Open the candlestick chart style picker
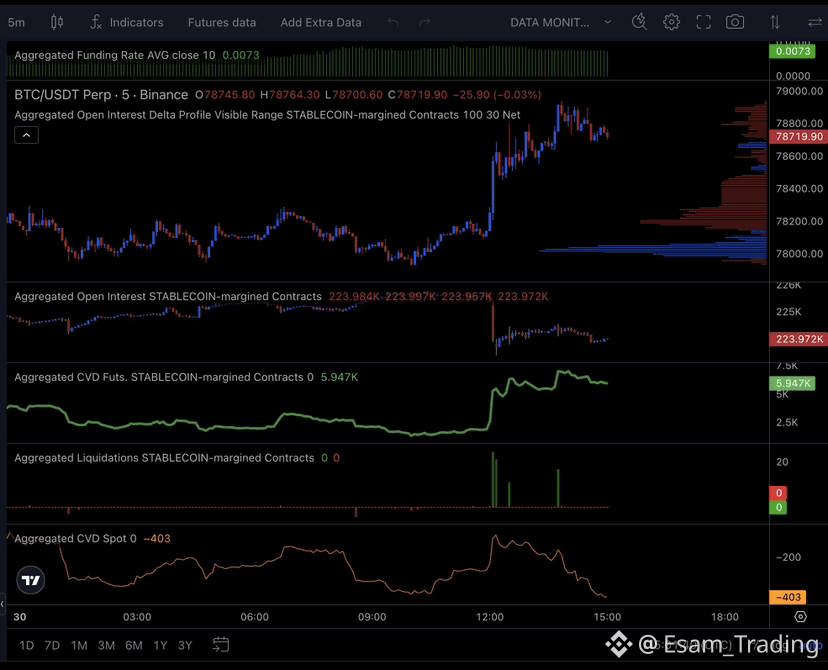 point(57,22)
